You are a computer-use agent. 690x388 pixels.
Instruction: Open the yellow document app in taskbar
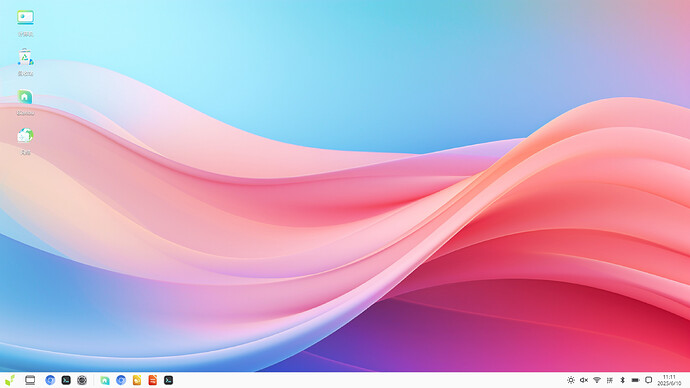137,380
